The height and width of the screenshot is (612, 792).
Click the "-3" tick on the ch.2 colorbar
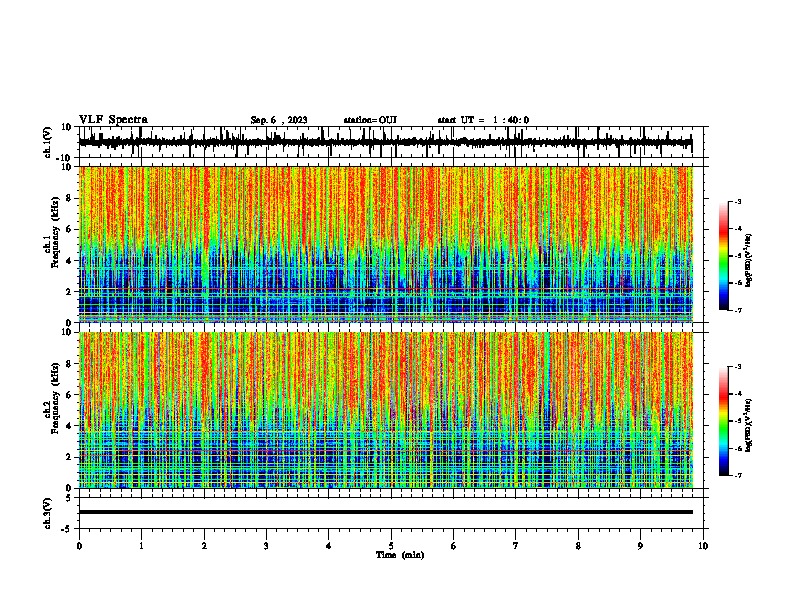tap(737, 367)
